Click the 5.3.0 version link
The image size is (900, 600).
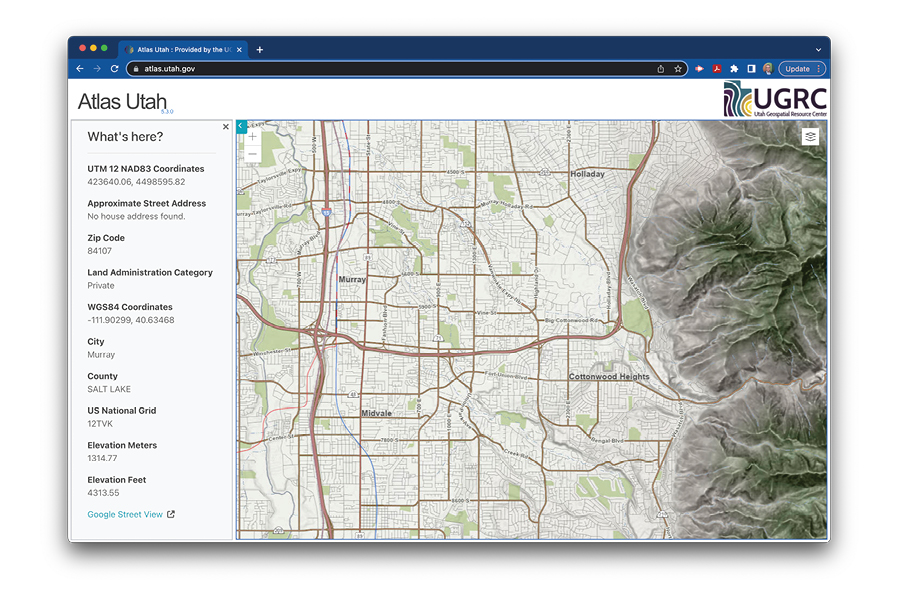167,111
